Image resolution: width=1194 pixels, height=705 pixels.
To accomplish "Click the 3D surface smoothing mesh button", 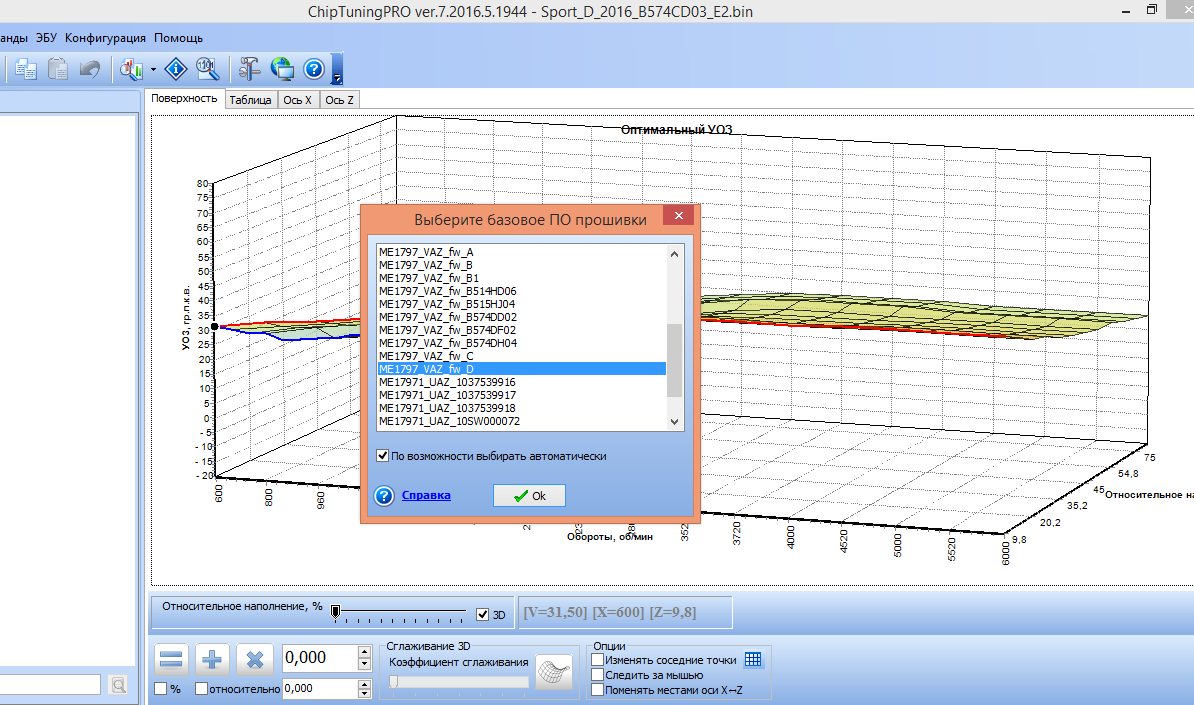I will coord(554,672).
